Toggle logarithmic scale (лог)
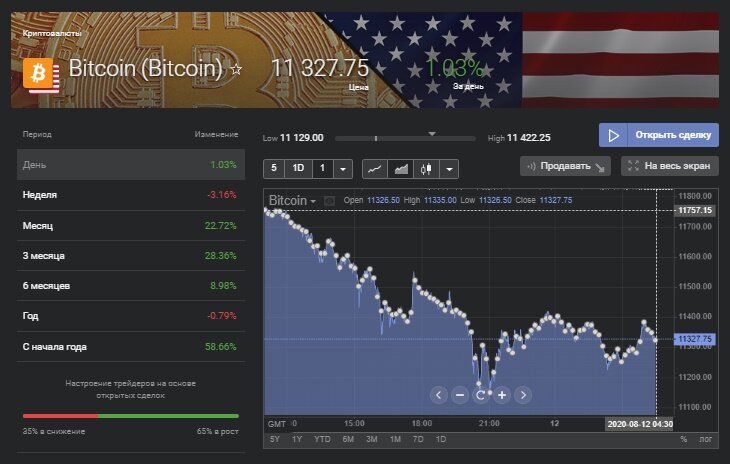The image size is (730, 464). 707,439
